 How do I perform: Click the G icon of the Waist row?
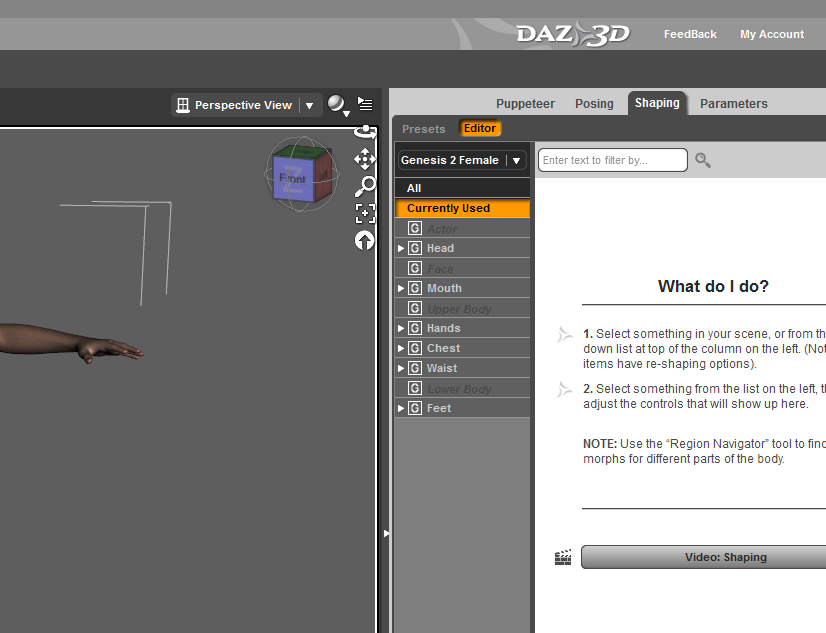pyautogui.click(x=415, y=368)
